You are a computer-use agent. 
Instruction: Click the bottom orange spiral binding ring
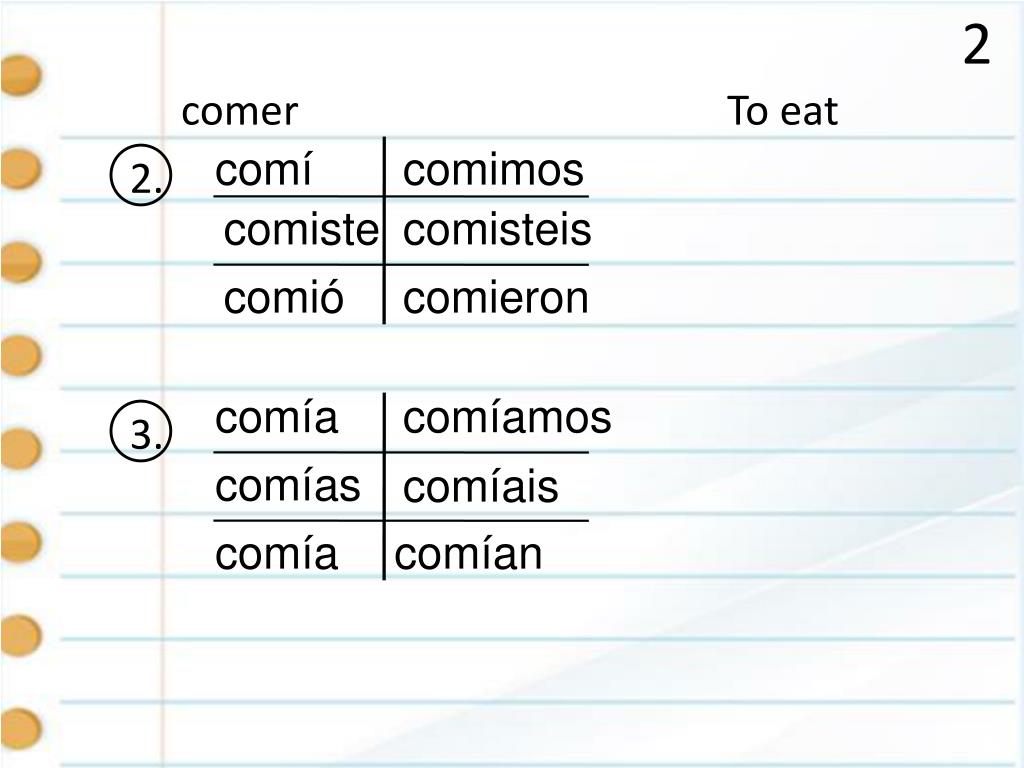(20, 728)
